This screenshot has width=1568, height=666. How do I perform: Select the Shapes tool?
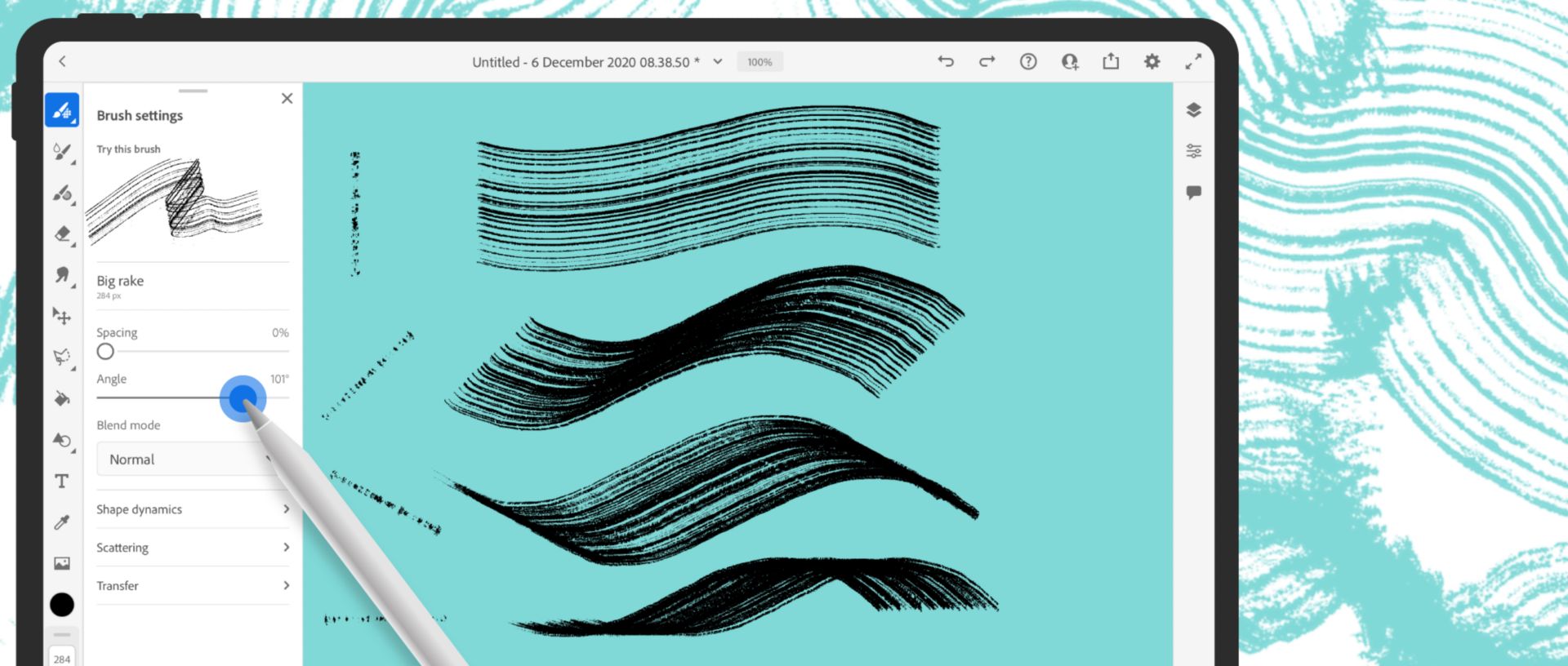click(62, 440)
